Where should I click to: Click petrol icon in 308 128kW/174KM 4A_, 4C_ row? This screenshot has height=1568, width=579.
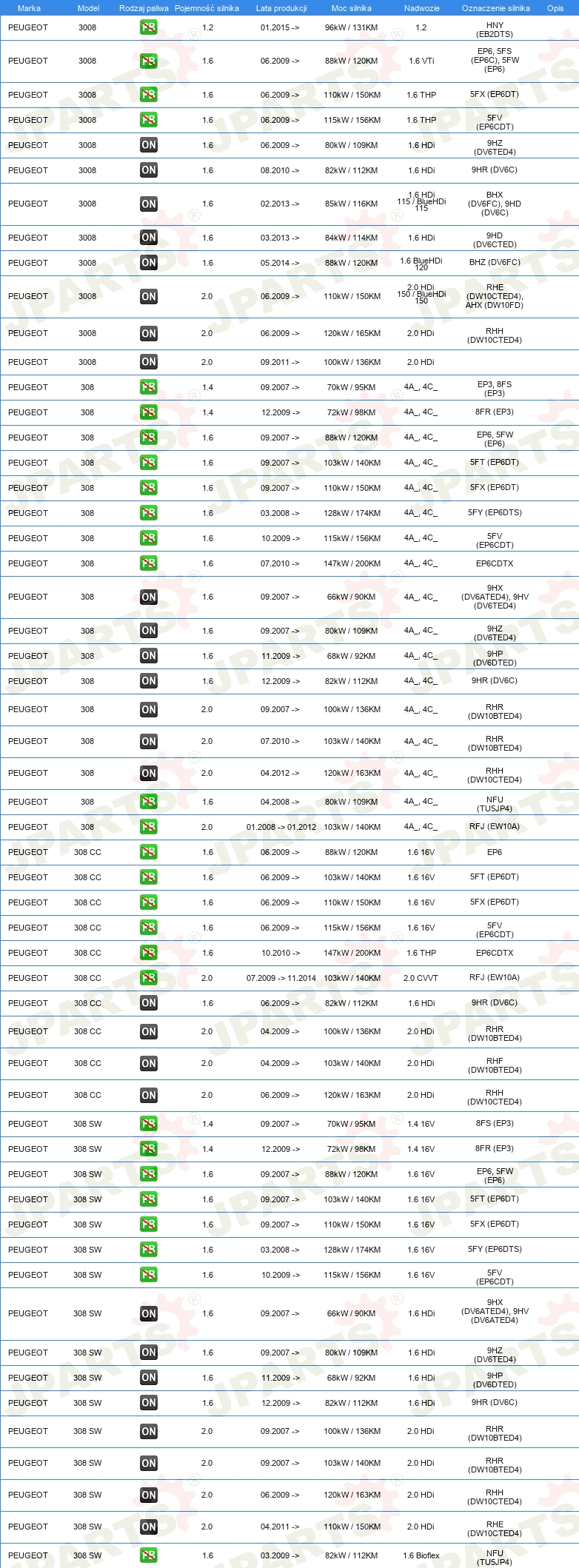click(x=148, y=513)
